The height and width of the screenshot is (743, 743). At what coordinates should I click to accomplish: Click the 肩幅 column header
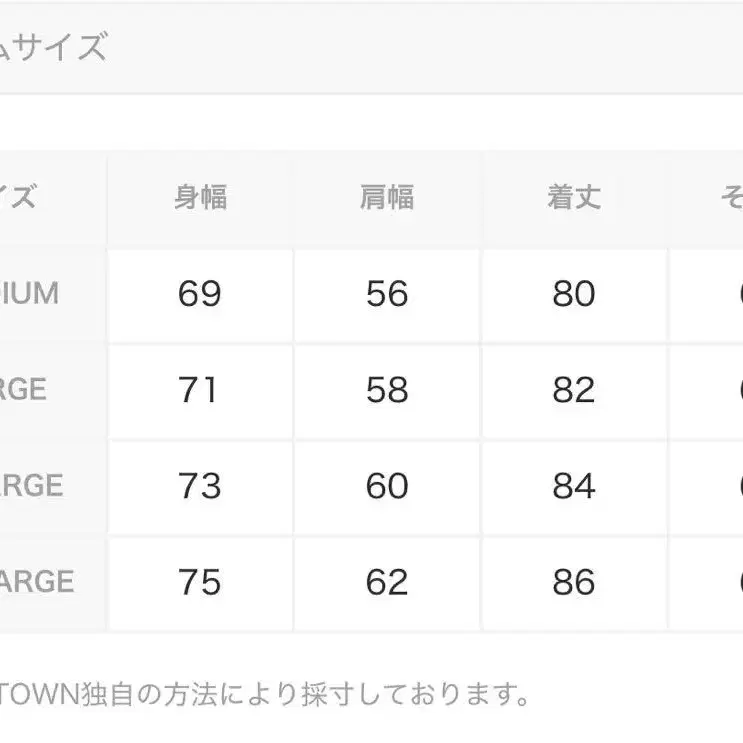click(x=387, y=197)
